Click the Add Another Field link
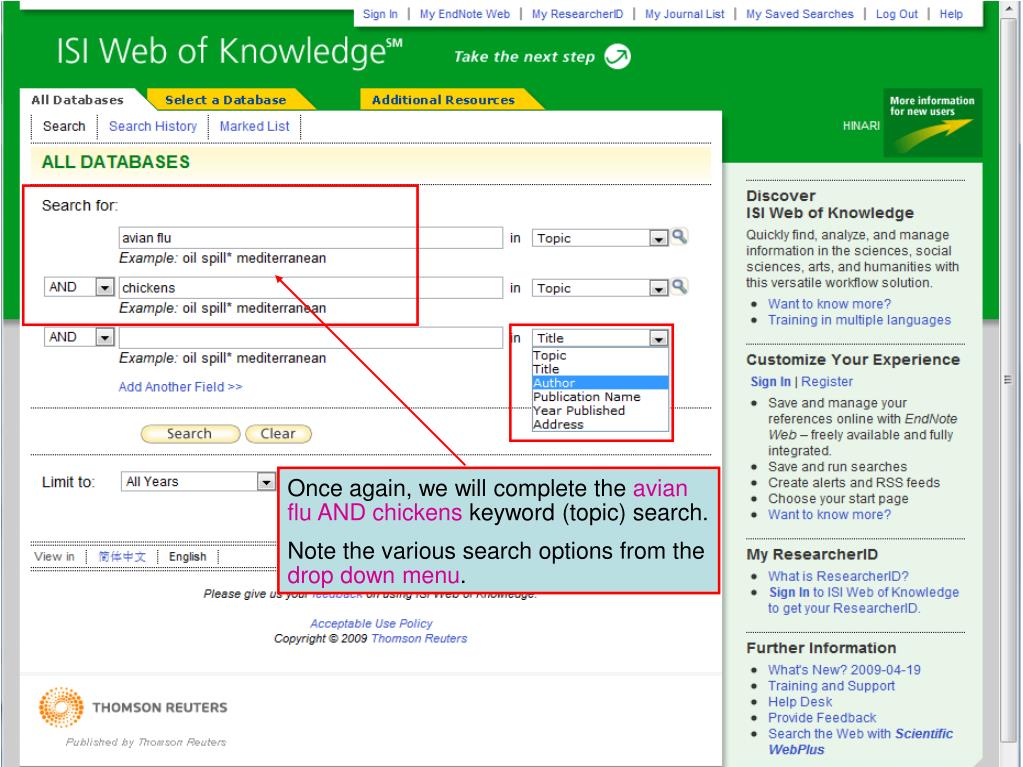1023x767 pixels. 180,387
